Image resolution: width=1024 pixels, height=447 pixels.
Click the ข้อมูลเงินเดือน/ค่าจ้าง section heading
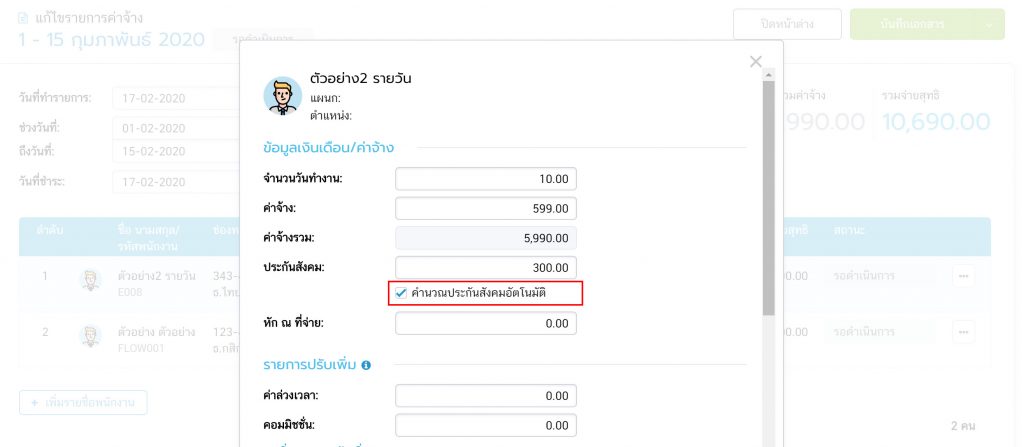click(328, 148)
